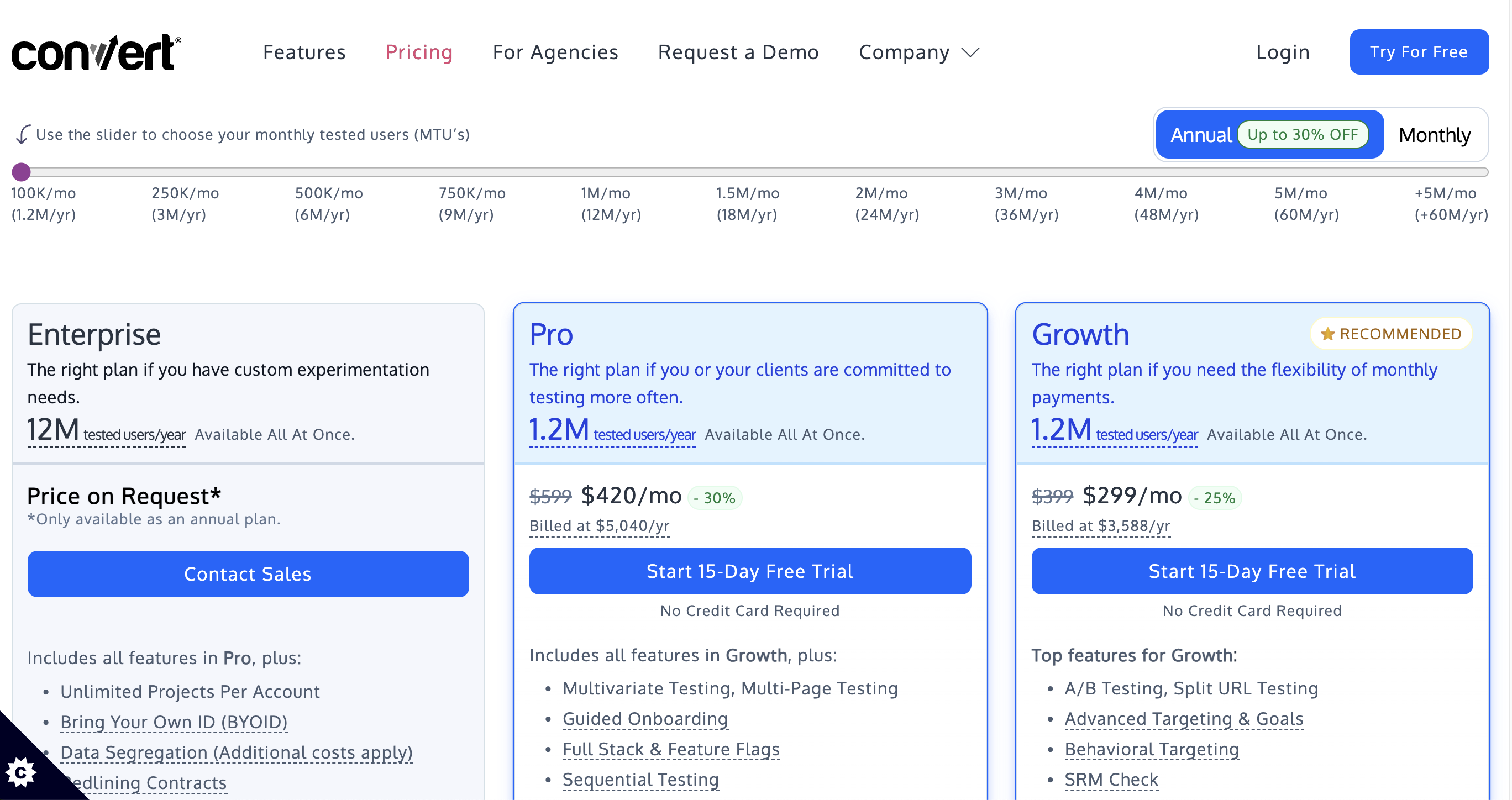Open the For Agencies page

[x=555, y=52]
